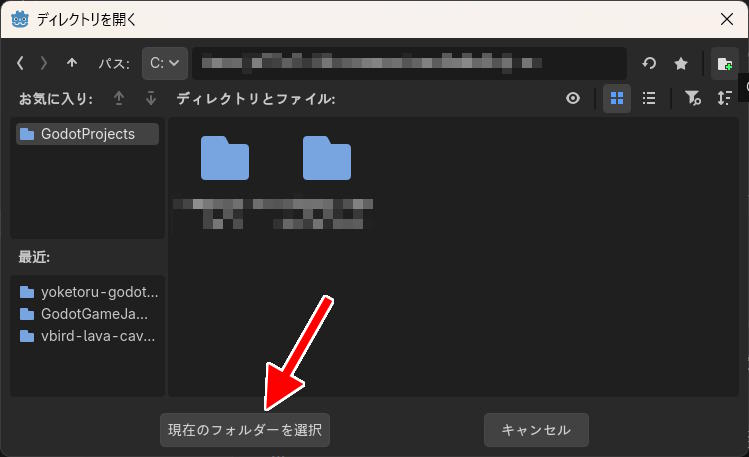This screenshot has height=457, width=749.
Task: Click the path input field
Action: 409,63
